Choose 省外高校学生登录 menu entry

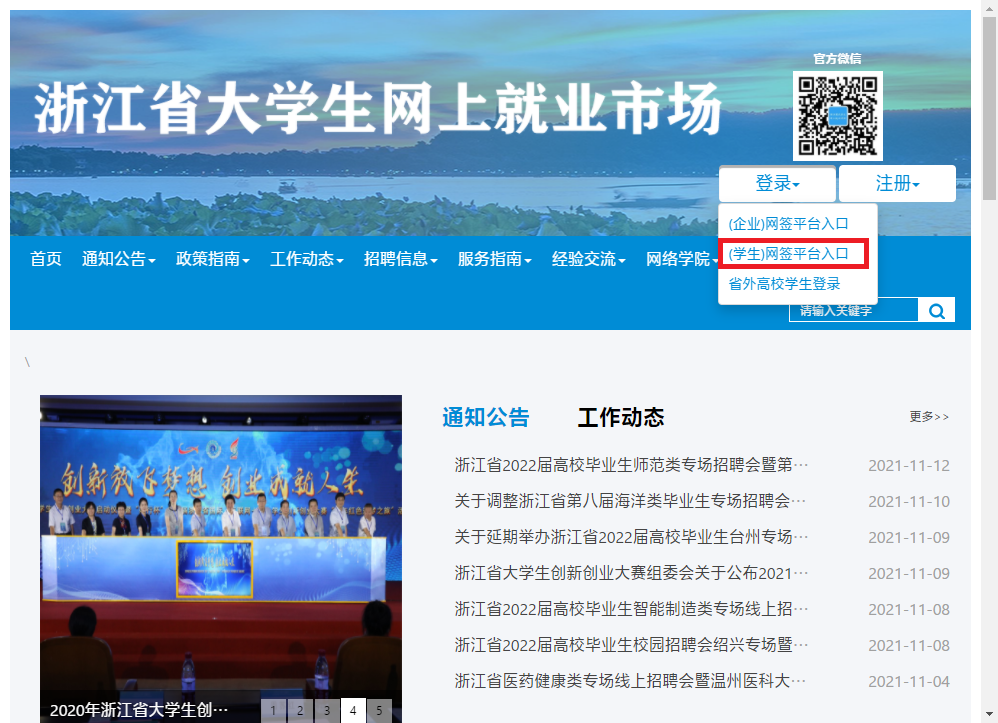coord(784,284)
